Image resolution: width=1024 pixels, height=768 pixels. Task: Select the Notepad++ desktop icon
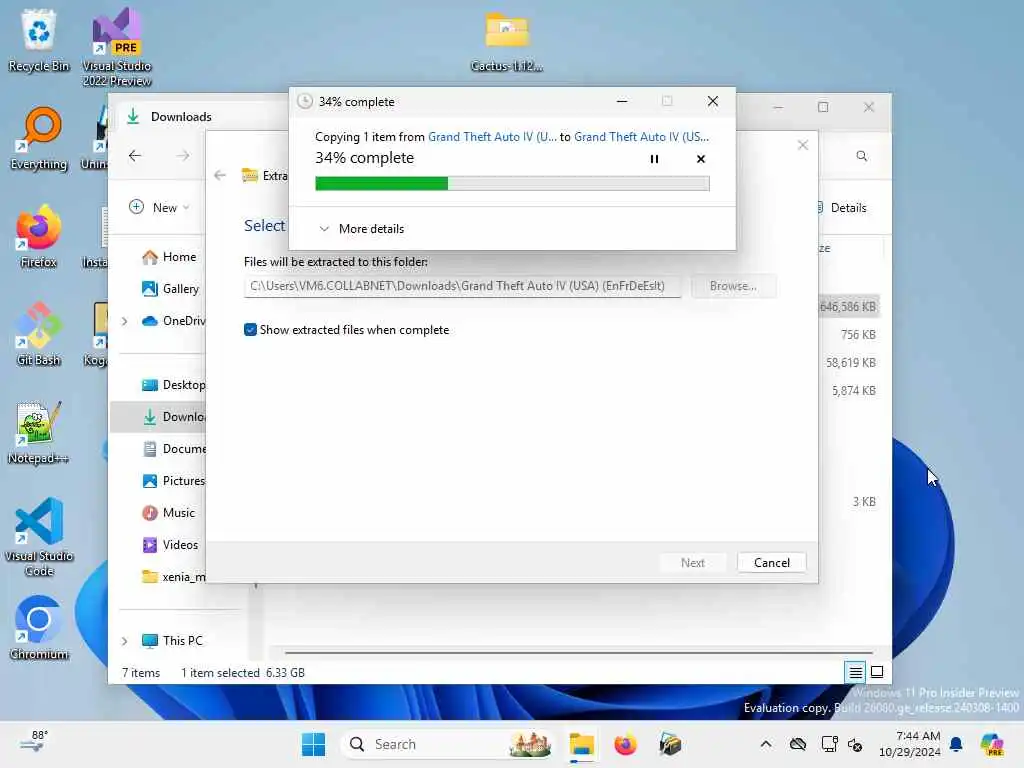click(x=39, y=432)
